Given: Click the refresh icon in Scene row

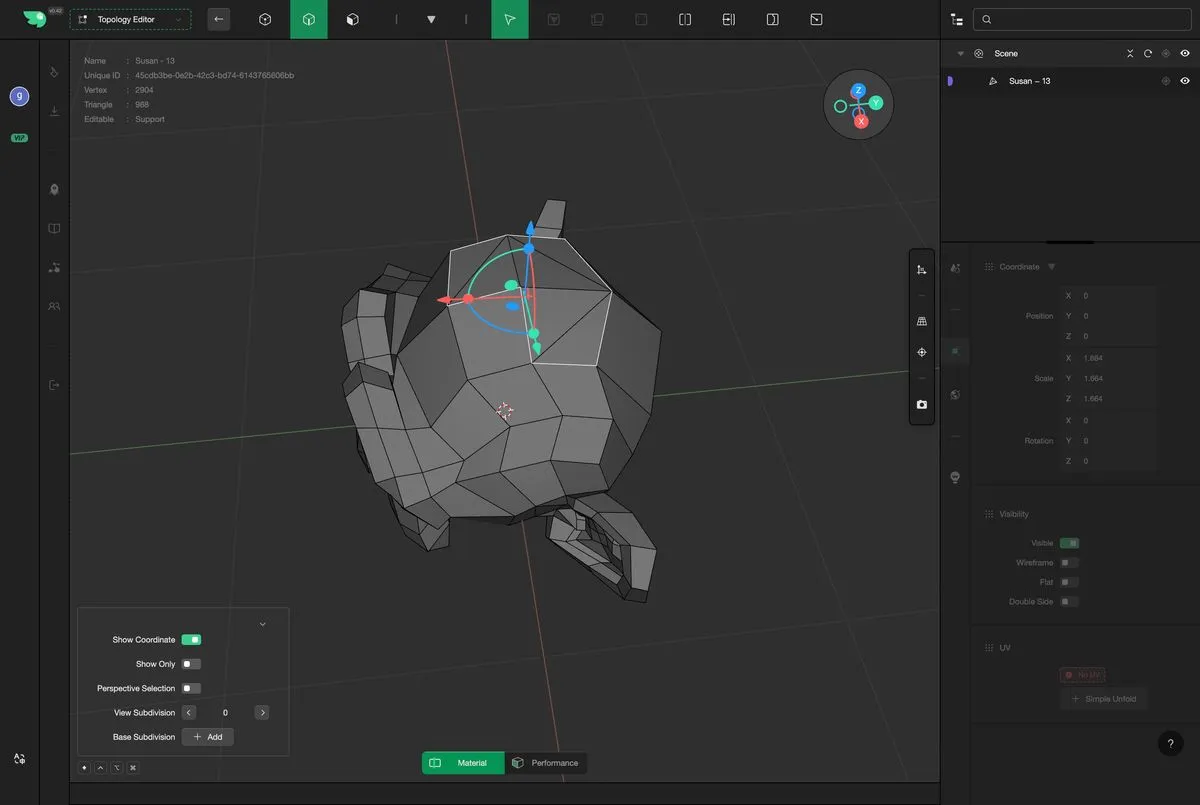Looking at the screenshot, I should 1147,54.
